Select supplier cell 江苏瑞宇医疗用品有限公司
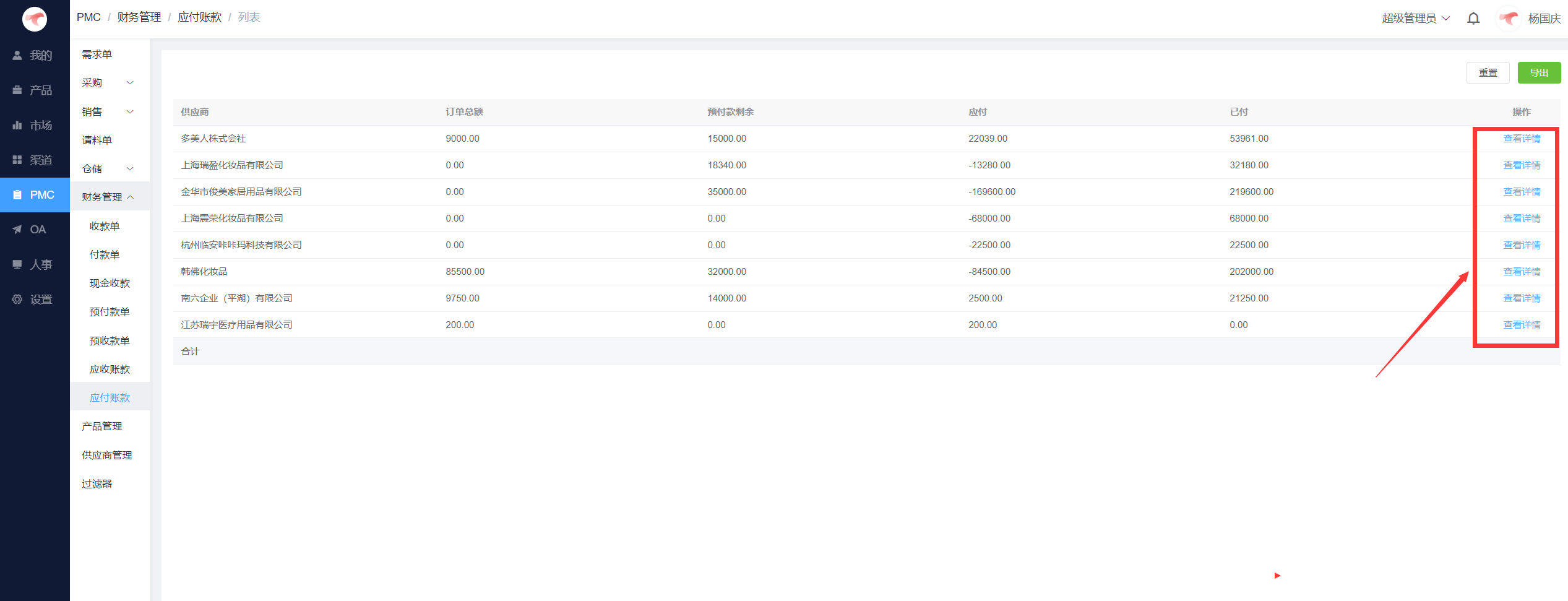 237,325
